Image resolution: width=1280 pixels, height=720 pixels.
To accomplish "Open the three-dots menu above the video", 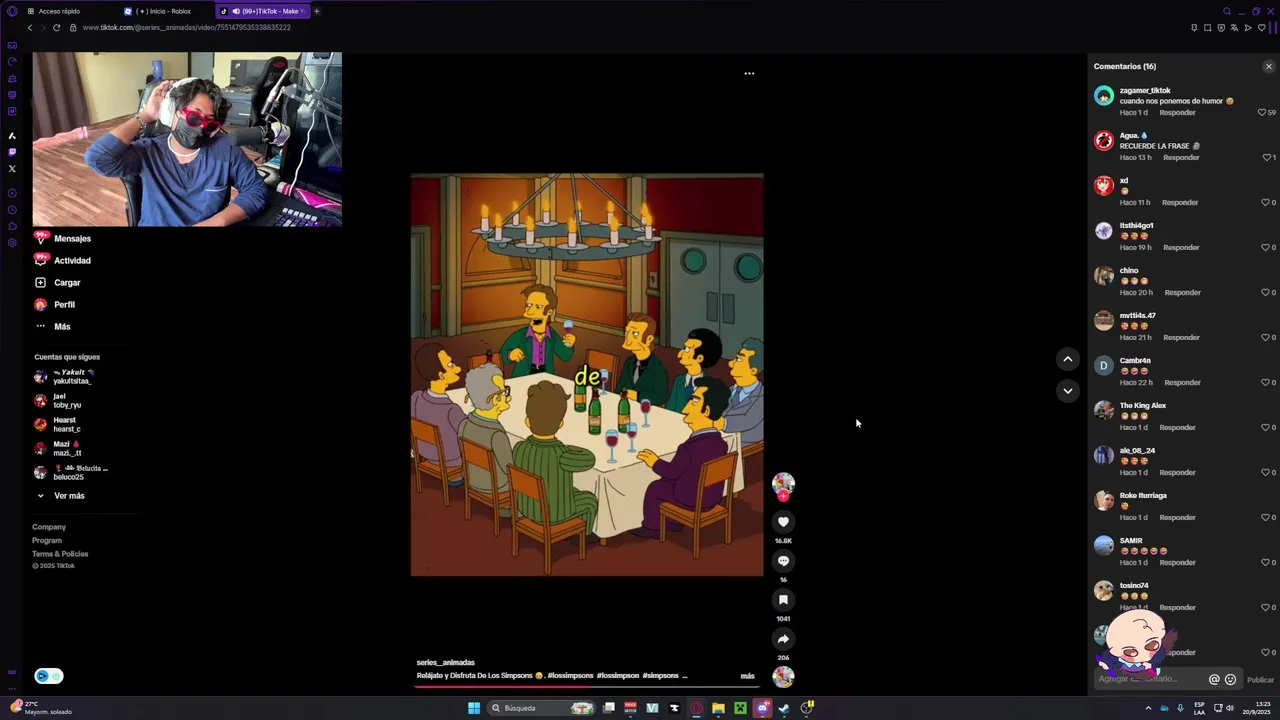I will tap(749, 73).
